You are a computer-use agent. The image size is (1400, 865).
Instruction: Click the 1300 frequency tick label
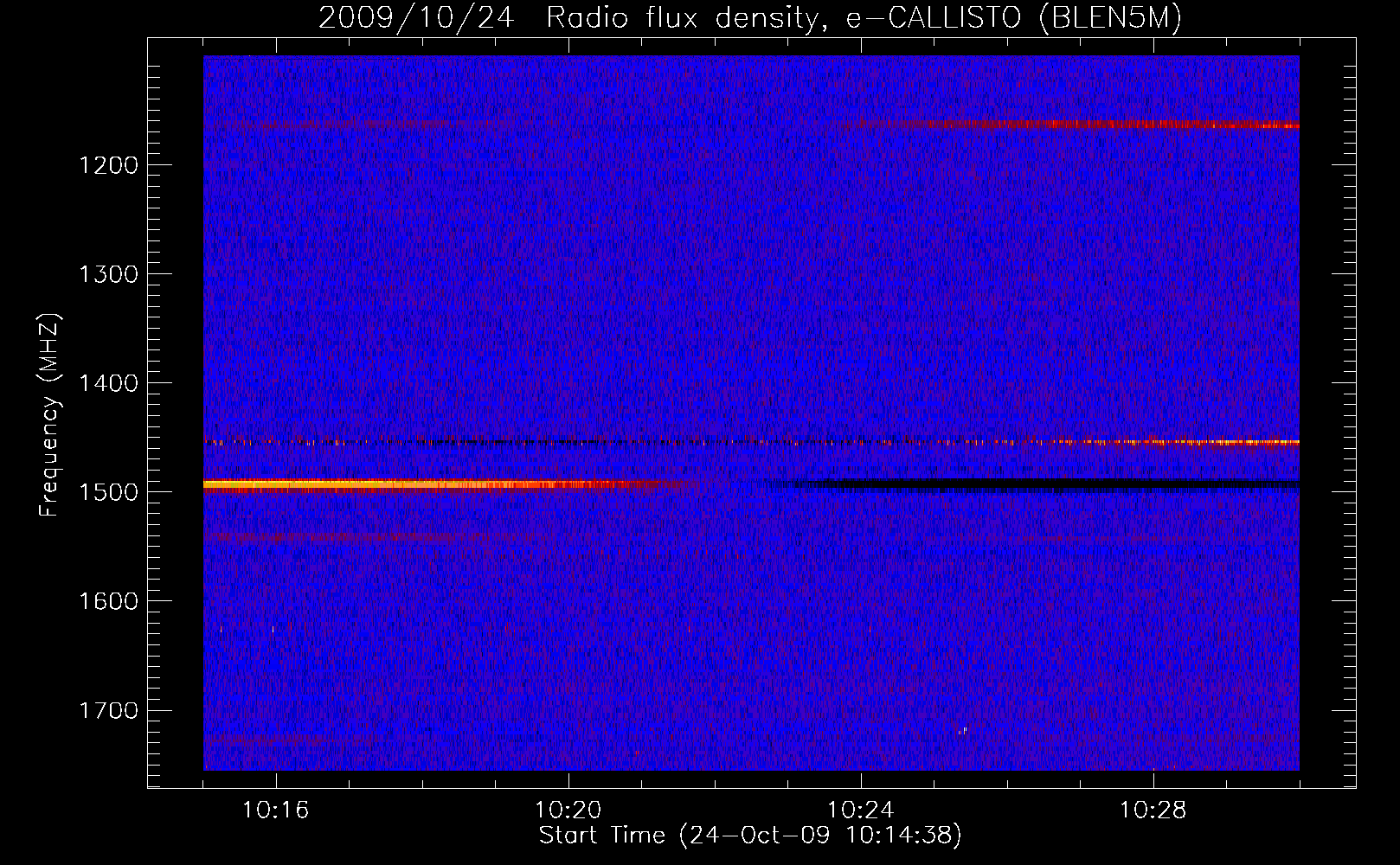108,274
